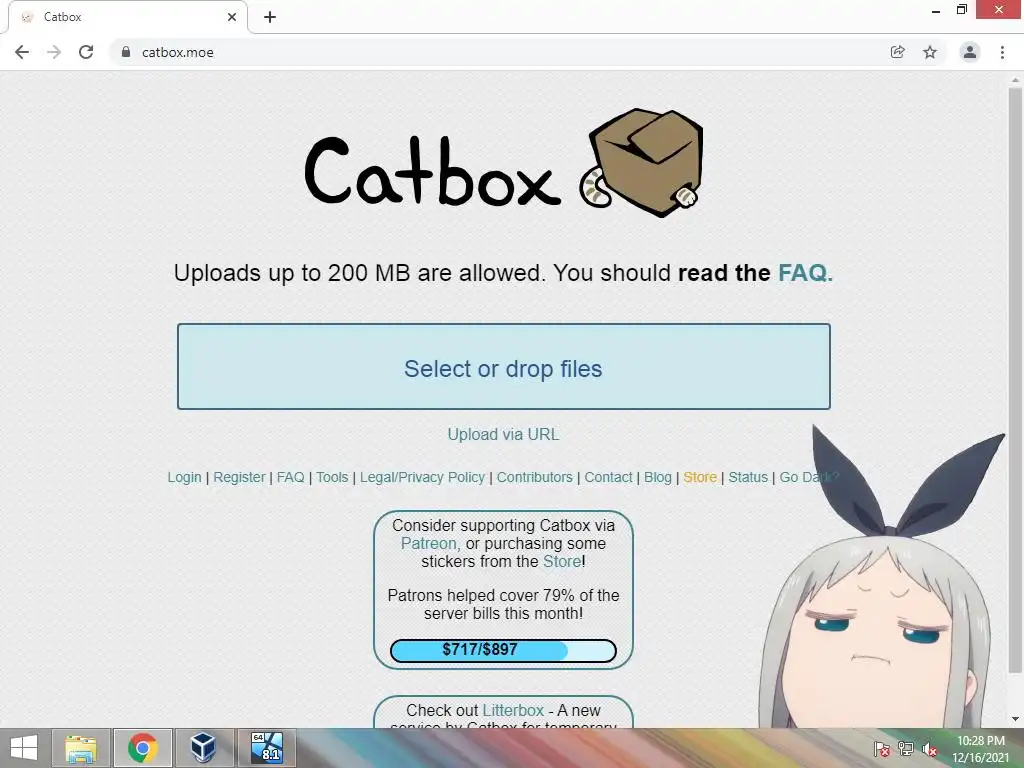This screenshot has width=1024, height=768.
Task: Open the Register link
Action: tap(239, 477)
